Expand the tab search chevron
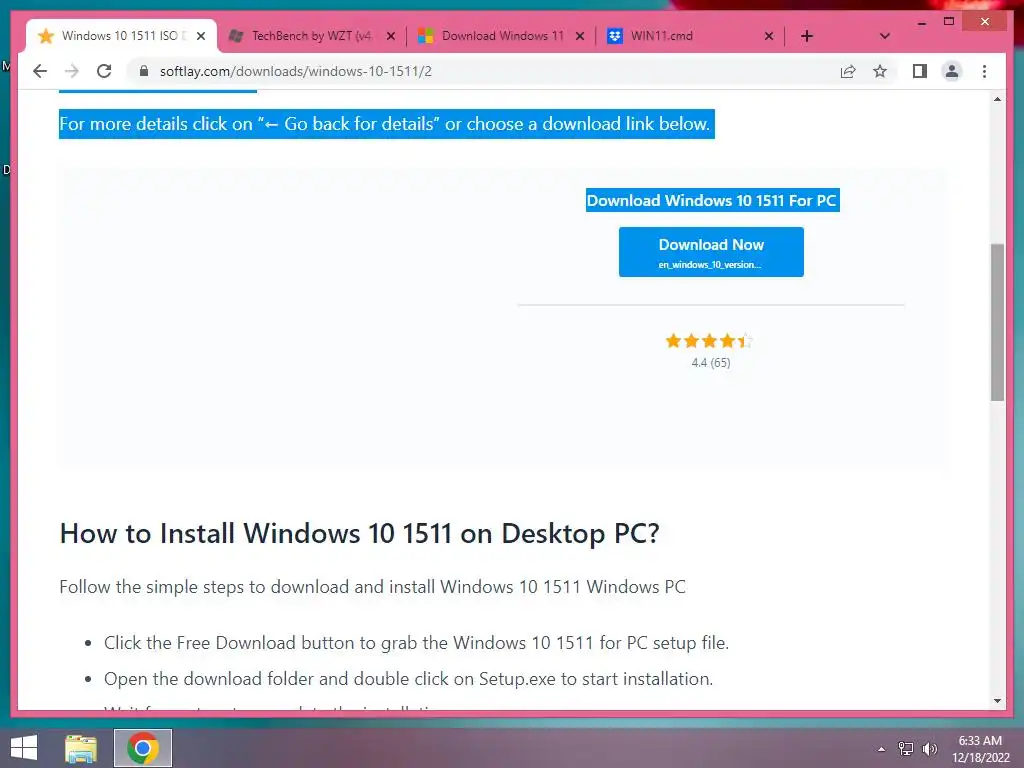Screen dimensions: 1024x768 [x=885, y=36]
